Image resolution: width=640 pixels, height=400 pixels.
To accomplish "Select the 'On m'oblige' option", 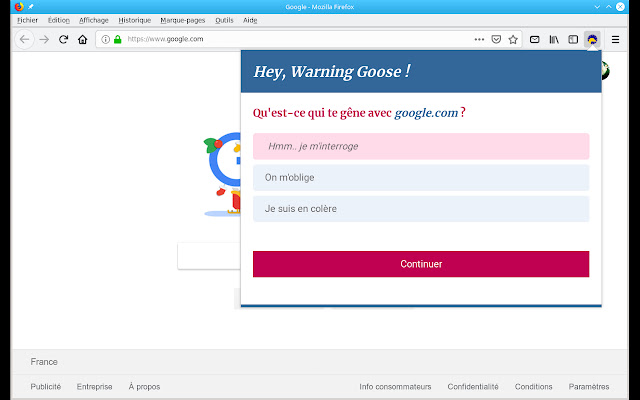I will click(421, 178).
